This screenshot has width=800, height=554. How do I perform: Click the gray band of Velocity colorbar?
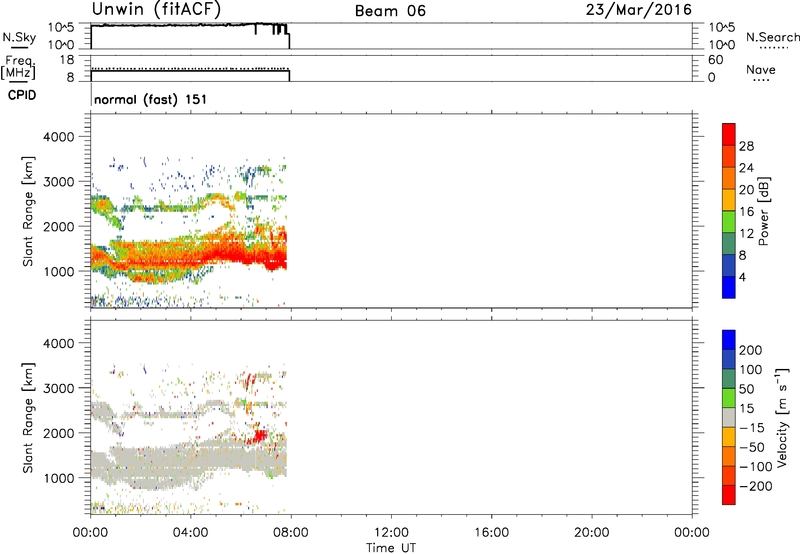tap(729, 417)
